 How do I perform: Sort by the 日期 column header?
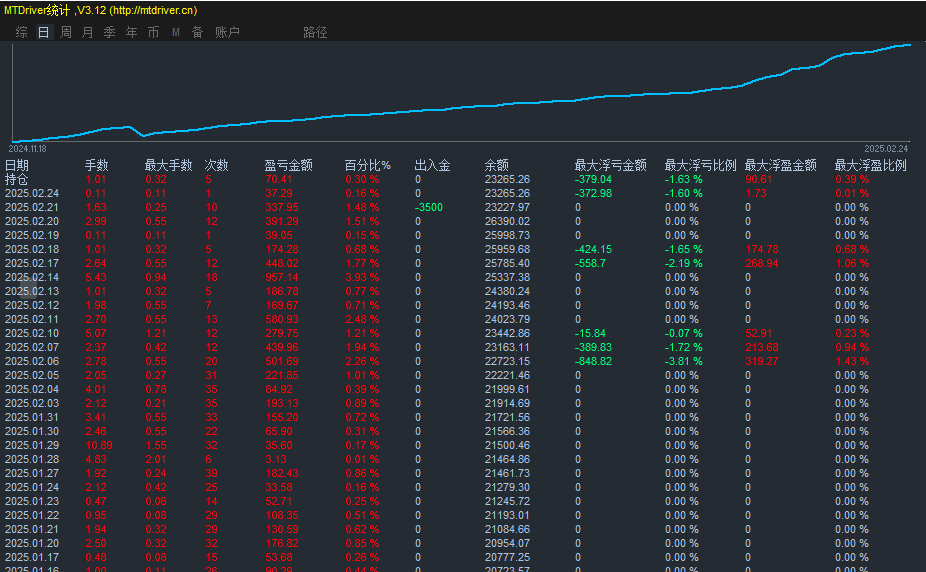(17, 165)
